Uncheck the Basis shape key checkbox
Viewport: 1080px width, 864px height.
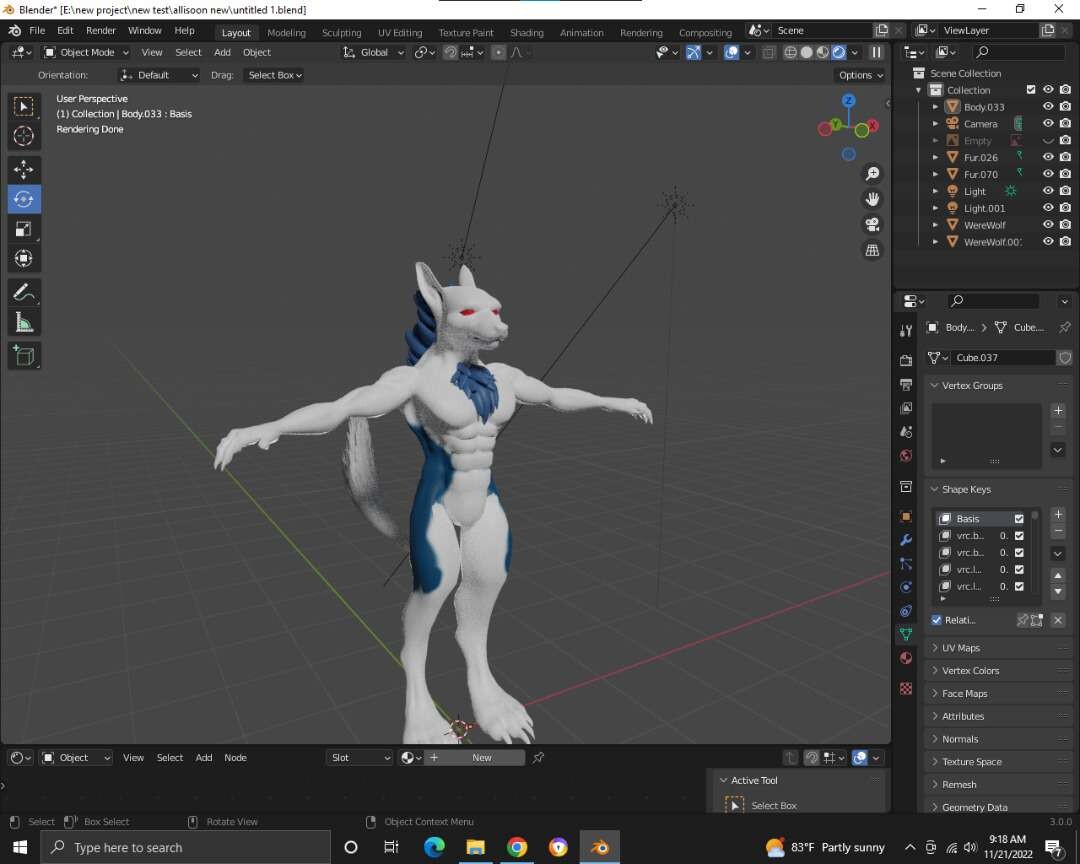click(1018, 518)
